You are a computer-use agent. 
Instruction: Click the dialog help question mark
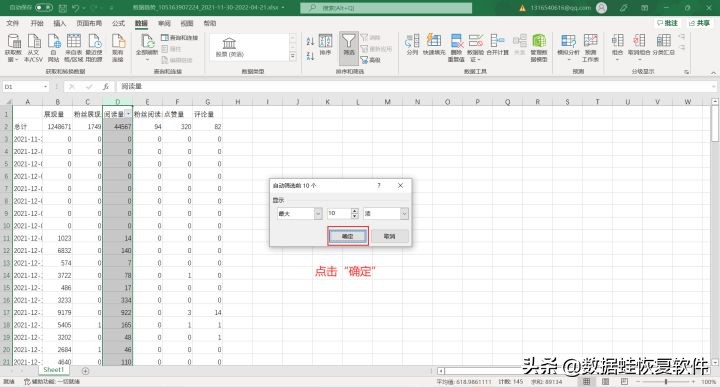click(379, 185)
